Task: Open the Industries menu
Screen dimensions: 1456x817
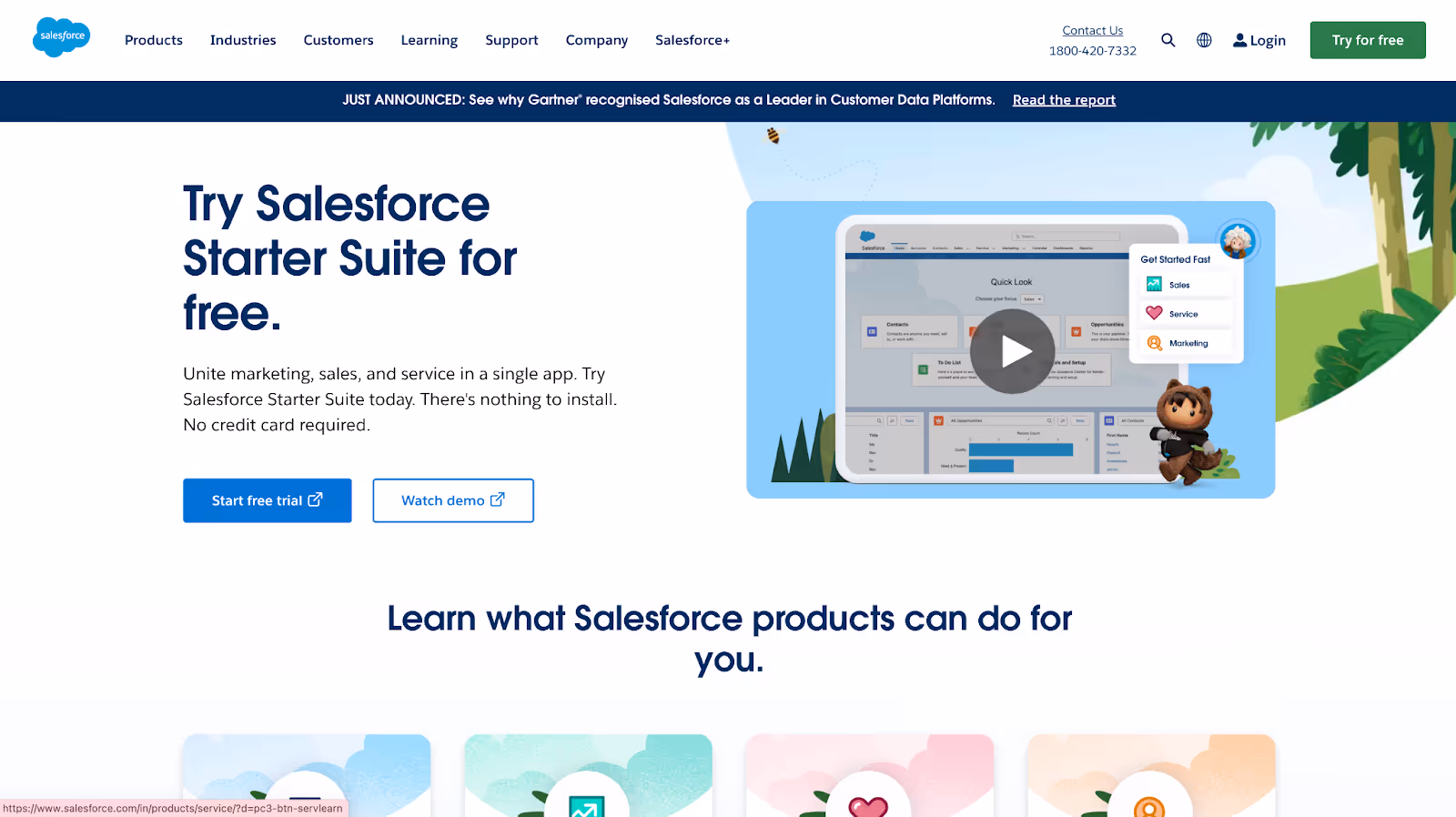Action: [243, 40]
